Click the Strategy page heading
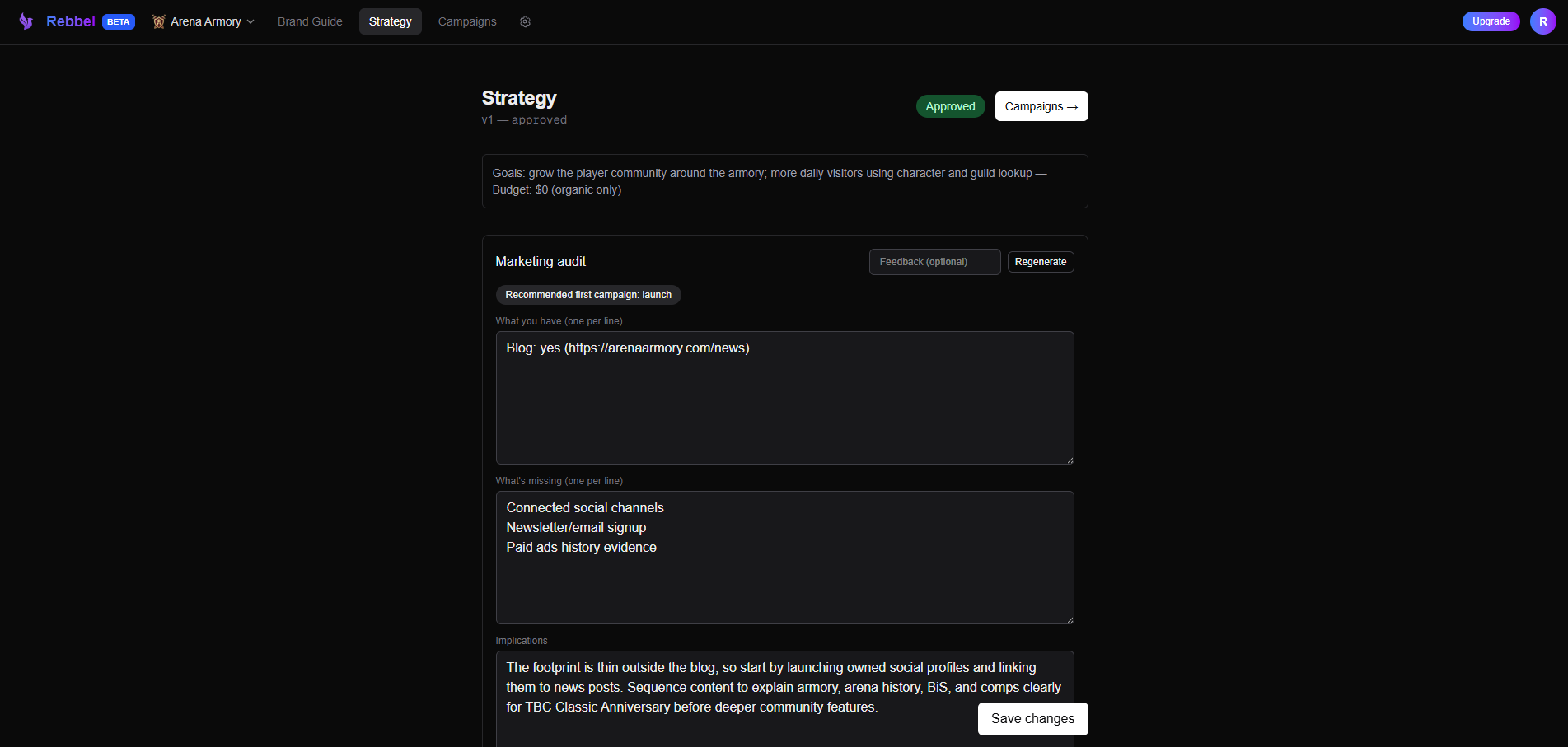The height and width of the screenshot is (747, 1568). [519, 98]
